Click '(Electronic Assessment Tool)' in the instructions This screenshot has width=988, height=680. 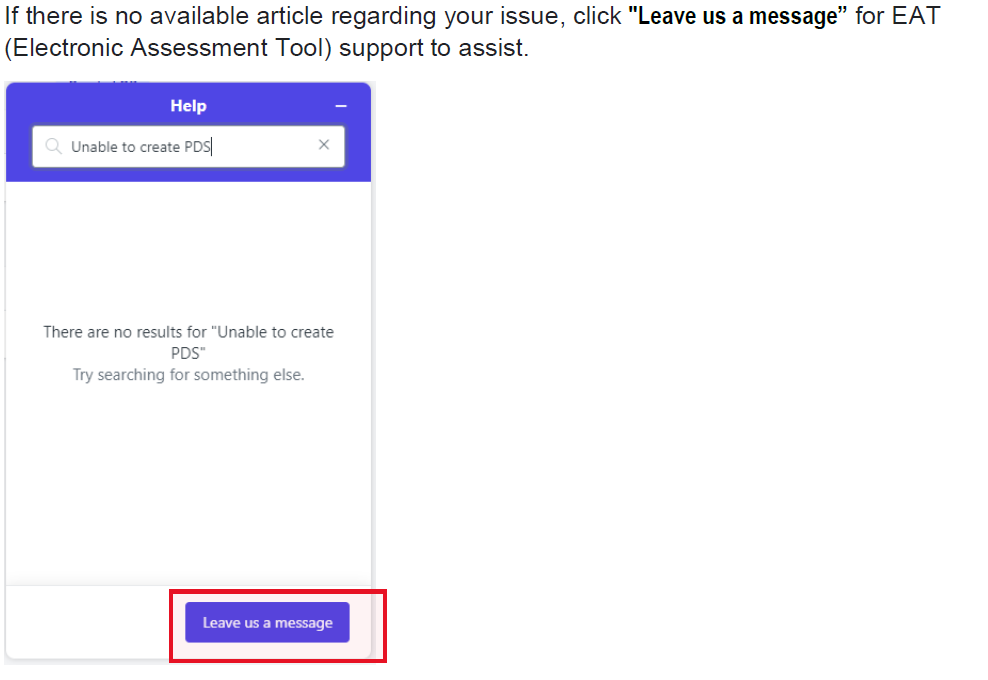pos(168,48)
